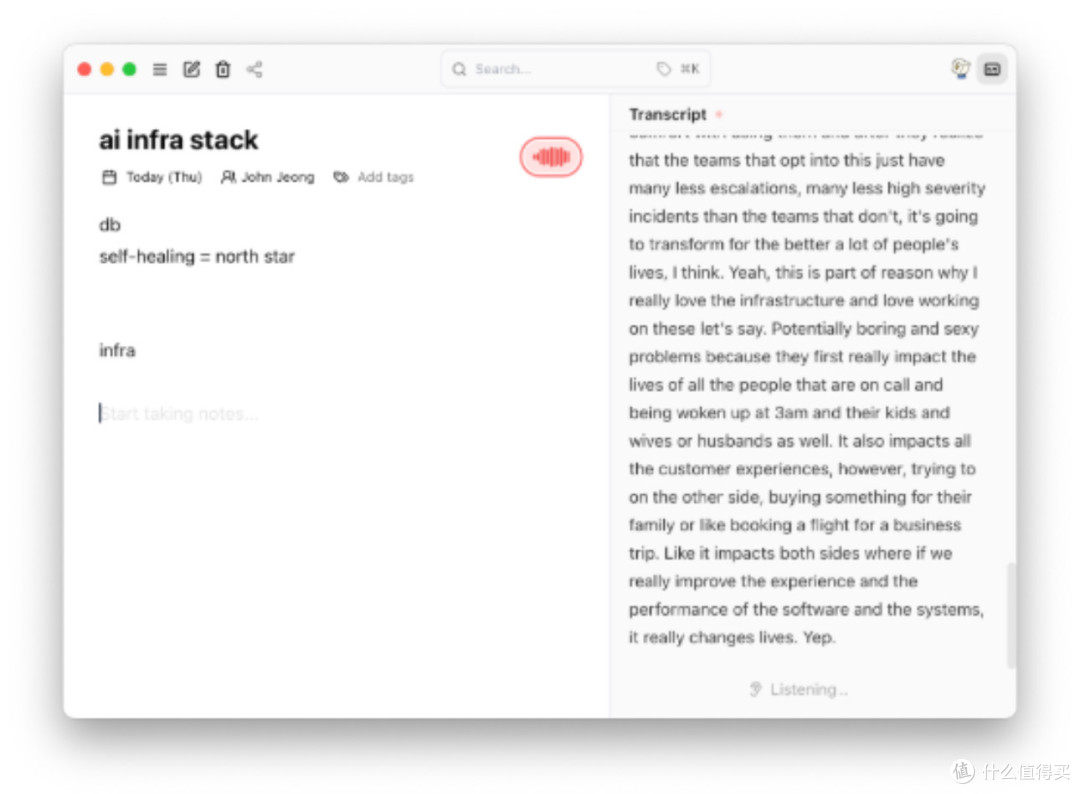Toggle the transcript panel button
The image size is (1080, 794).
992,69
